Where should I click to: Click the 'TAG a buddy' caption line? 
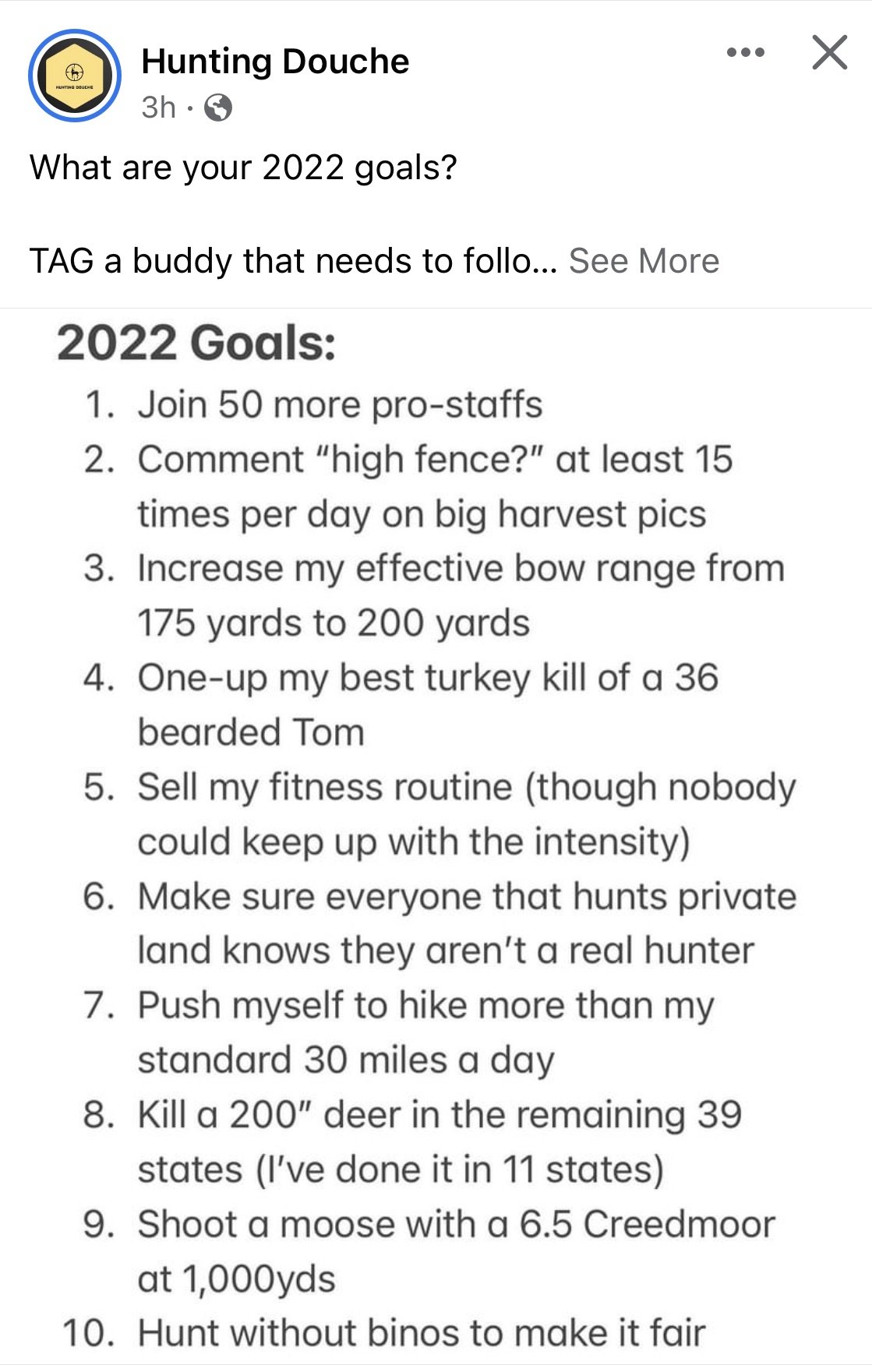294,261
